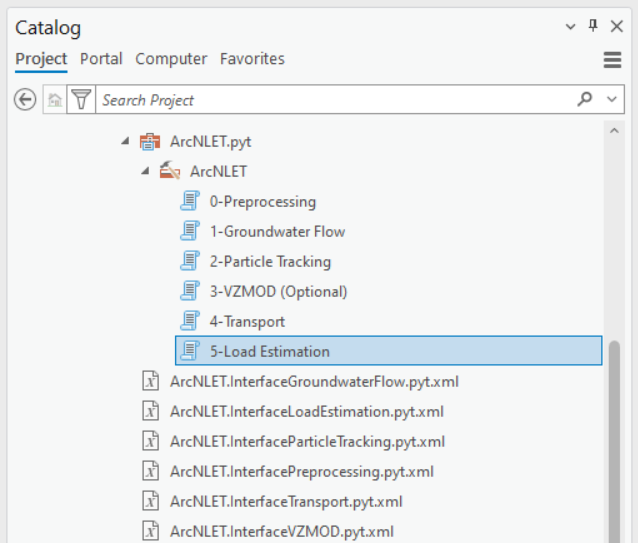Click InterfaceParticleTracking xml file icon
The width and height of the screenshot is (638, 543).
(x=151, y=441)
